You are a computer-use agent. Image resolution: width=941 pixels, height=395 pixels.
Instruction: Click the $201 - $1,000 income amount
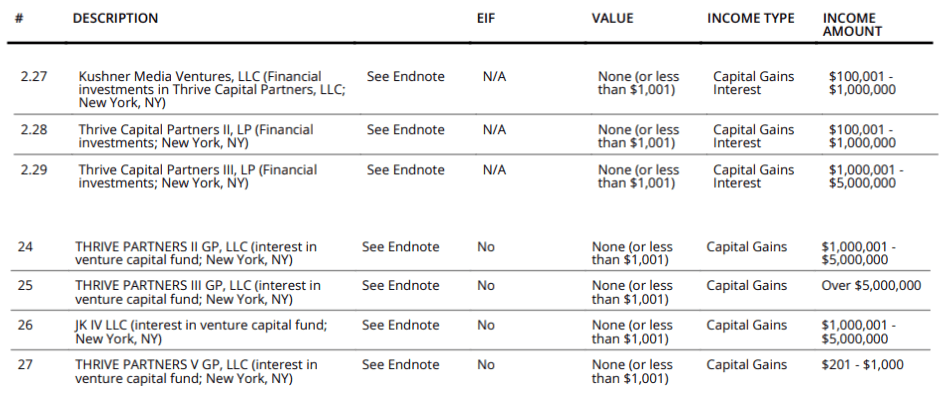point(862,365)
